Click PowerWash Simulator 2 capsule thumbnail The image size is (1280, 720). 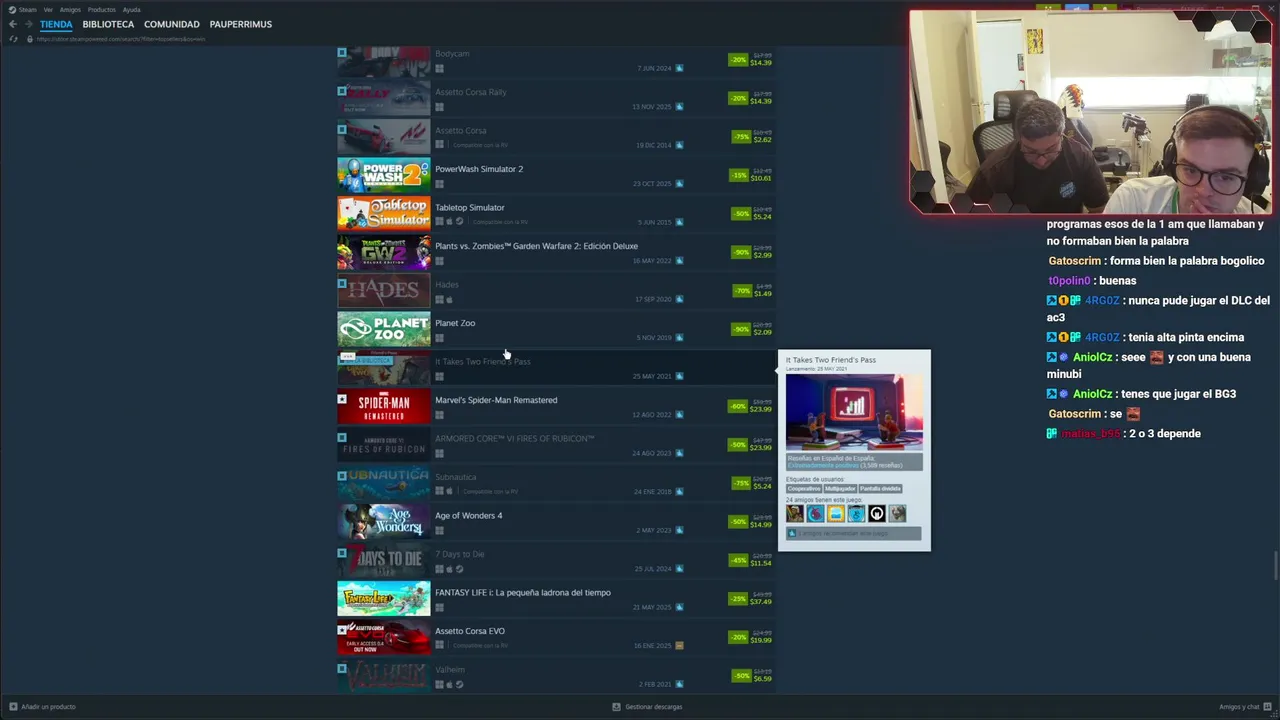pos(384,176)
